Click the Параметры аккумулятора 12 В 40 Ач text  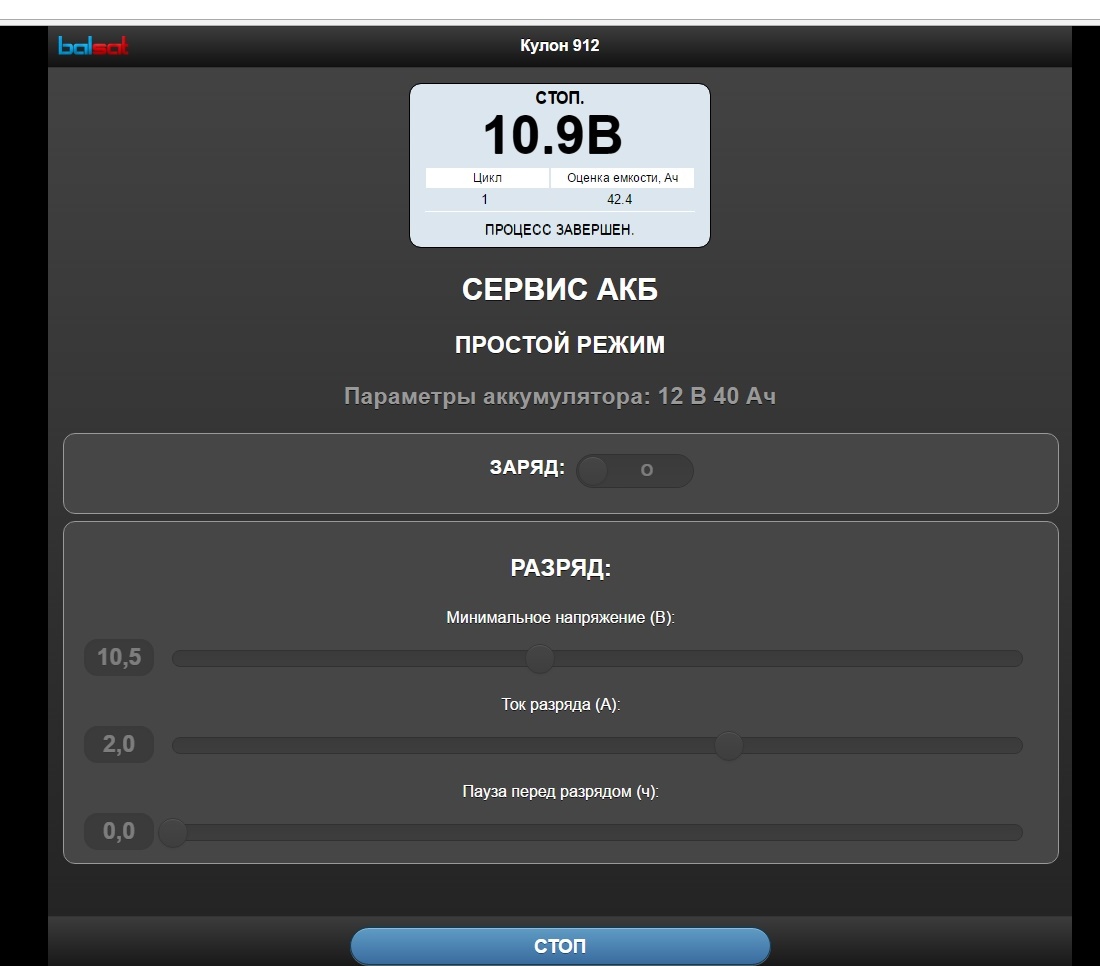click(x=559, y=397)
